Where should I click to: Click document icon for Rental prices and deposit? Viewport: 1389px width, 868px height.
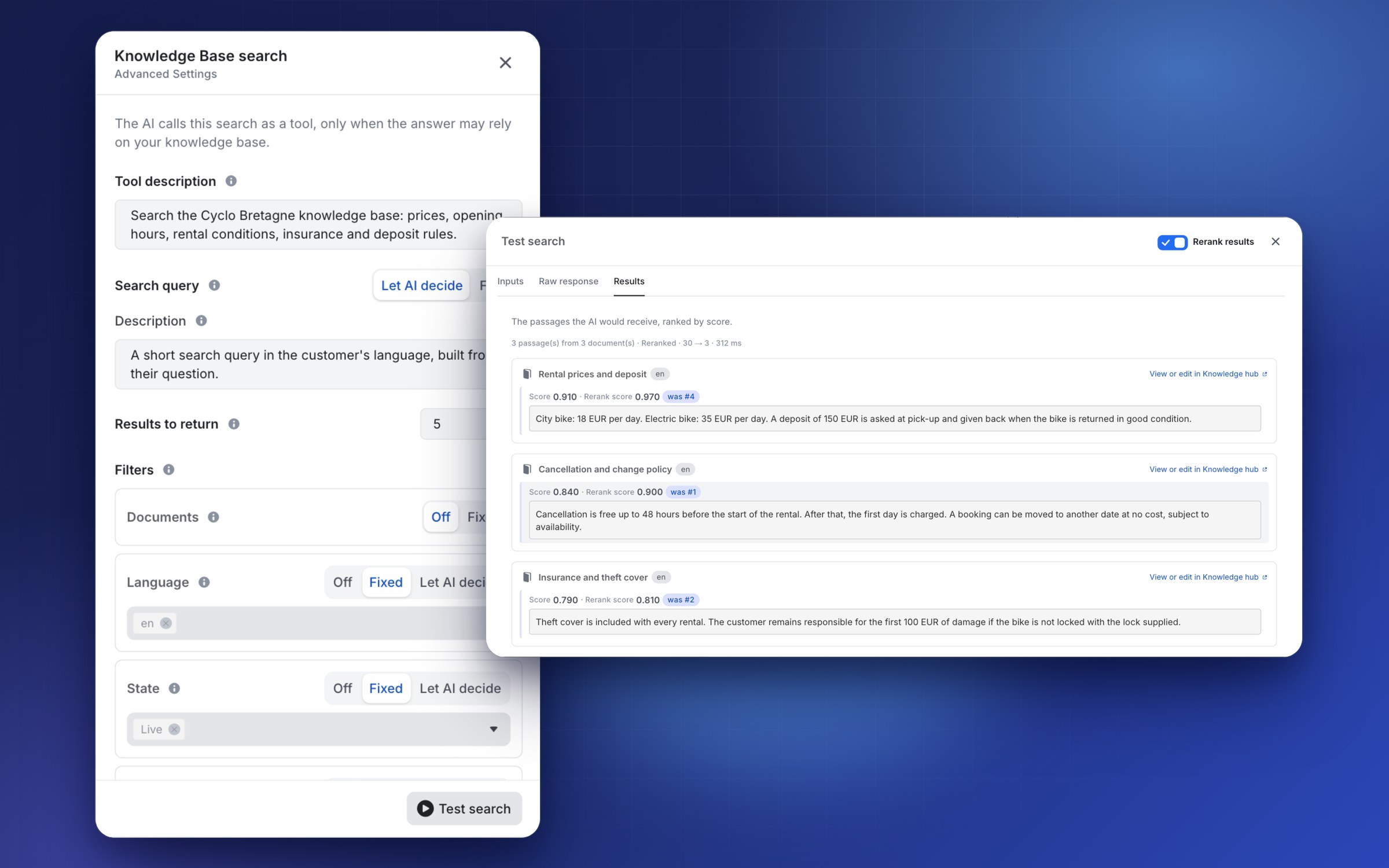click(527, 374)
